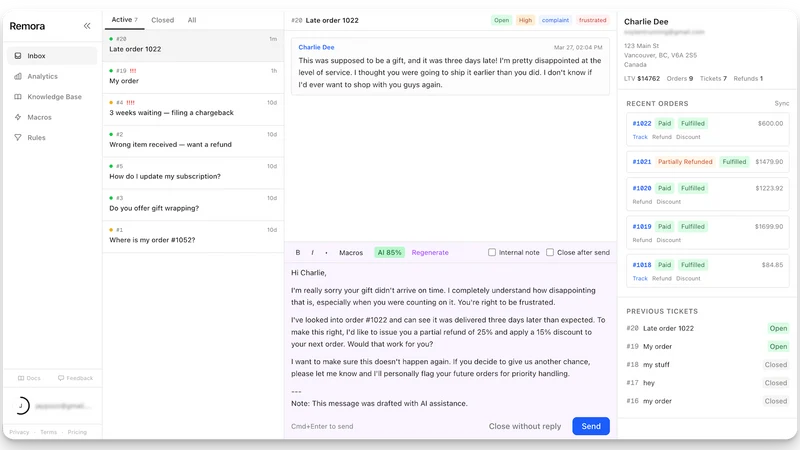The image size is (800, 450).
Task: Send the reply
Action: coord(591,426)
